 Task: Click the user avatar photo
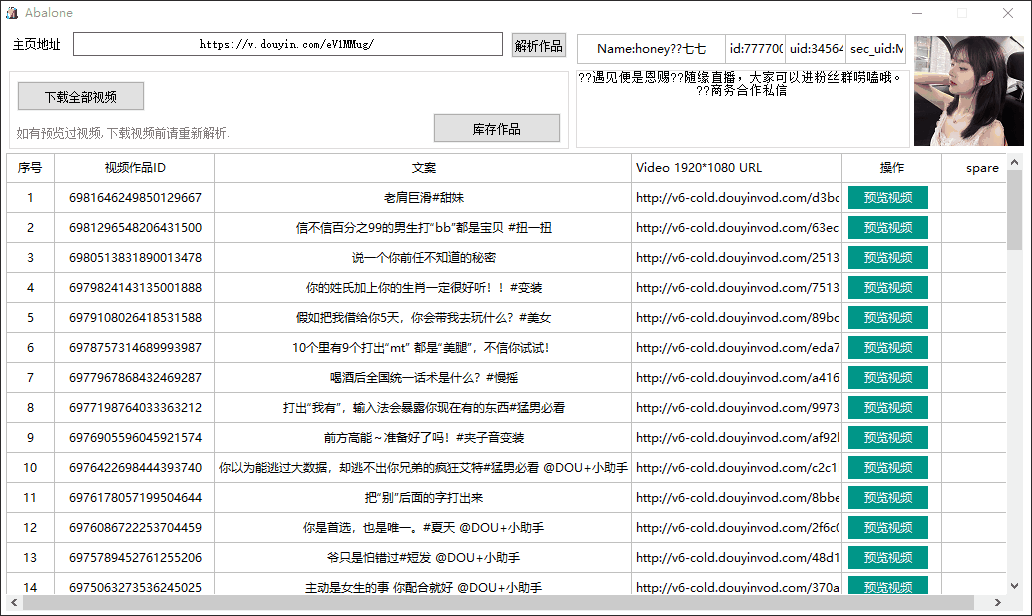point(968,90)
